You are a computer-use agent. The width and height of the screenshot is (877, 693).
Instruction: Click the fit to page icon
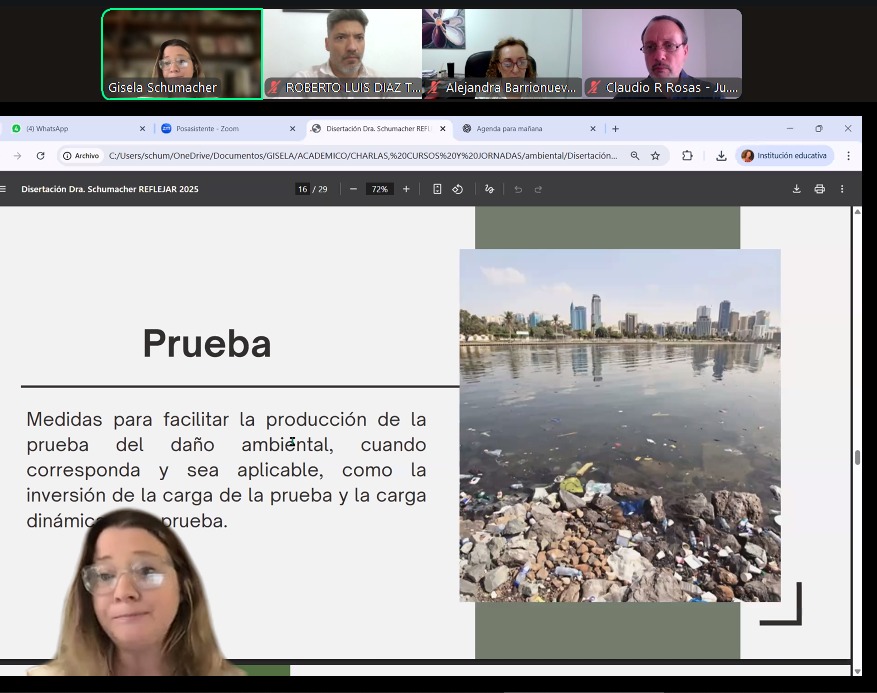coord(437,189)
